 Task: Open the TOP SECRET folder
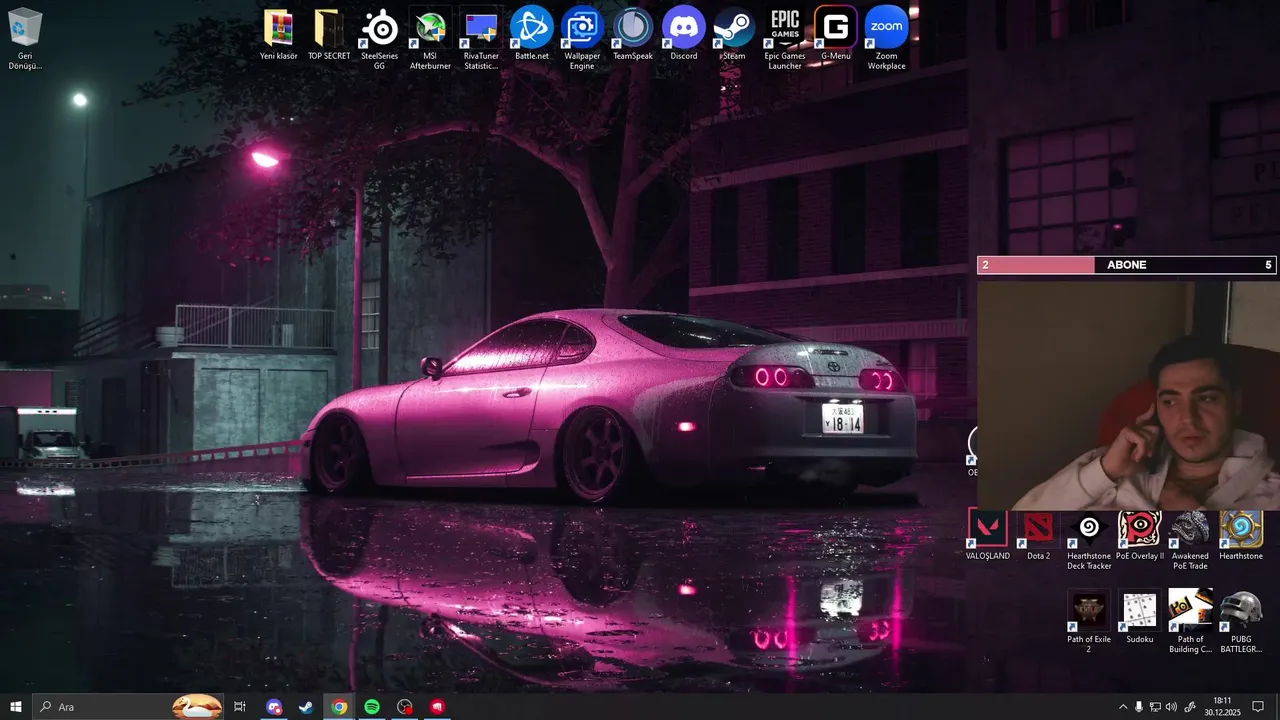[329, 35]
